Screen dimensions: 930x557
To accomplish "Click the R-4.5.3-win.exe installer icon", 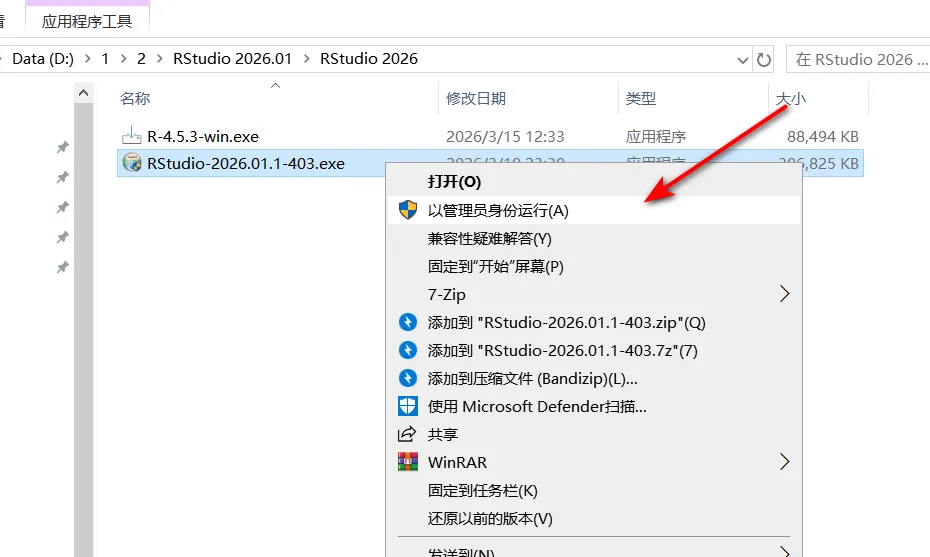I will 131,136.
